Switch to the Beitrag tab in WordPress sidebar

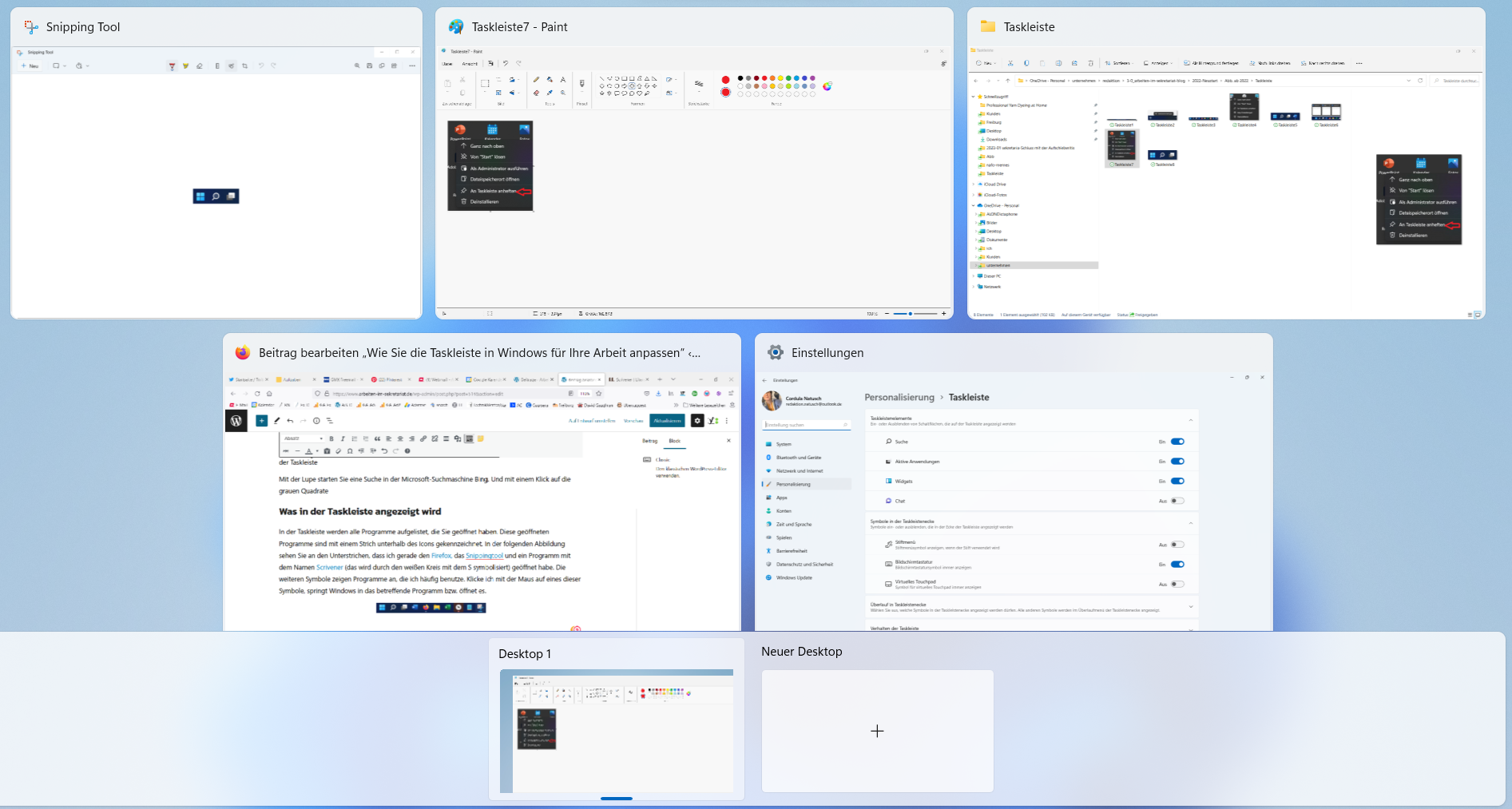click(650, 441)
